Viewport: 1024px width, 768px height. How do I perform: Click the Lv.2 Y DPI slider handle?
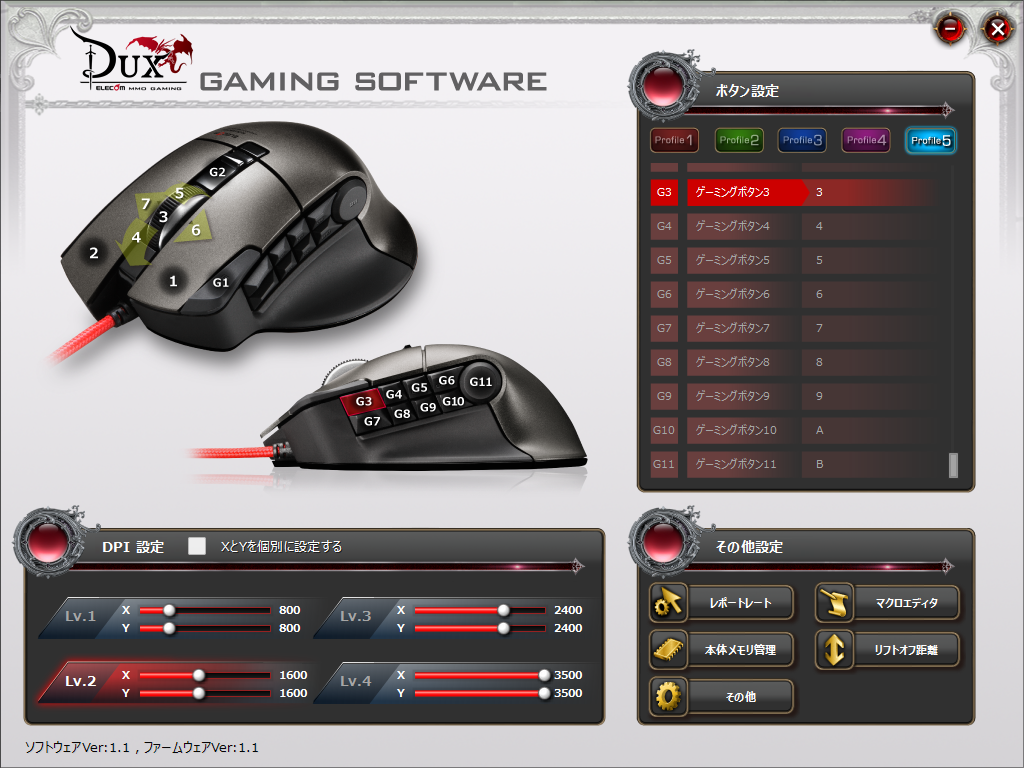tap(199, 693)
